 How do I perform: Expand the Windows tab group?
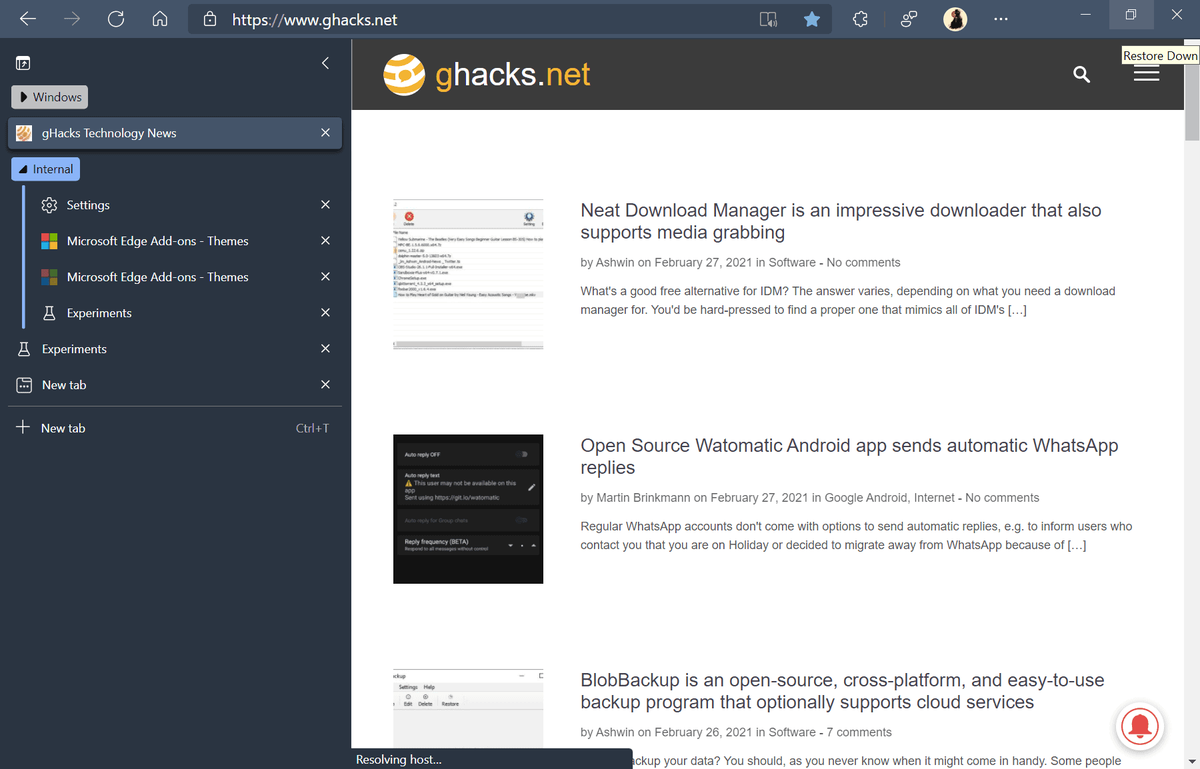(x=50, y=97)
